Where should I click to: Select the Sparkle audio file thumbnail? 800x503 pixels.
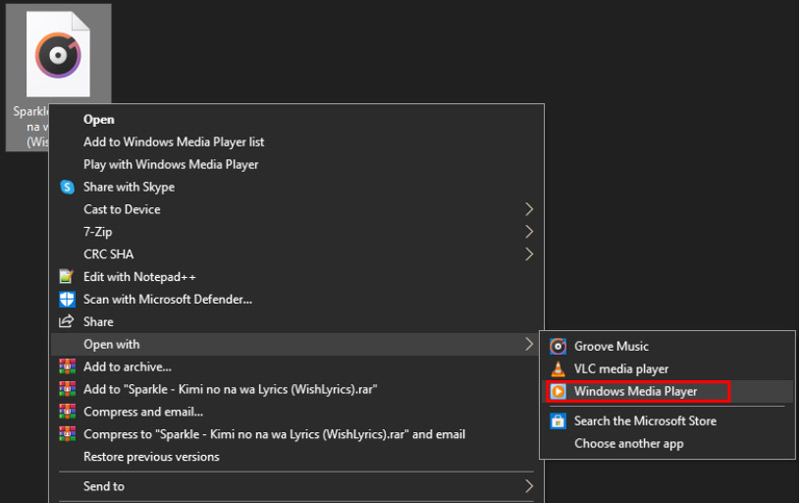58,54
